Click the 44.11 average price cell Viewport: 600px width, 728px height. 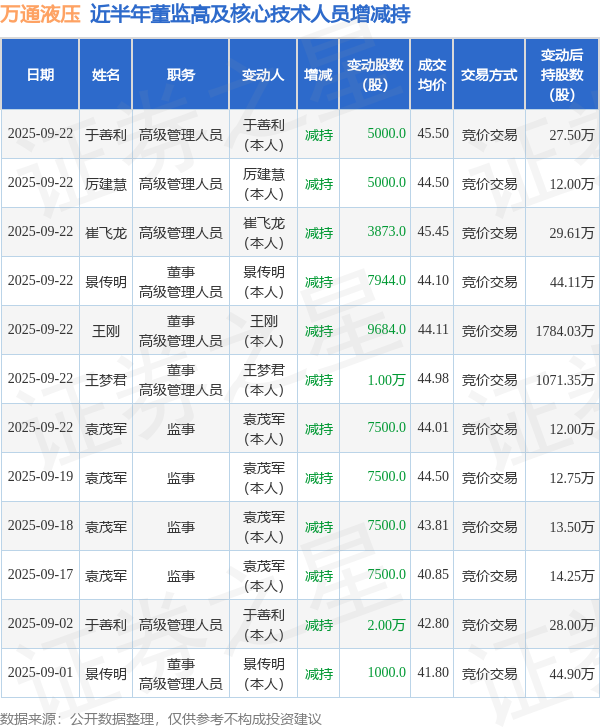433,330
